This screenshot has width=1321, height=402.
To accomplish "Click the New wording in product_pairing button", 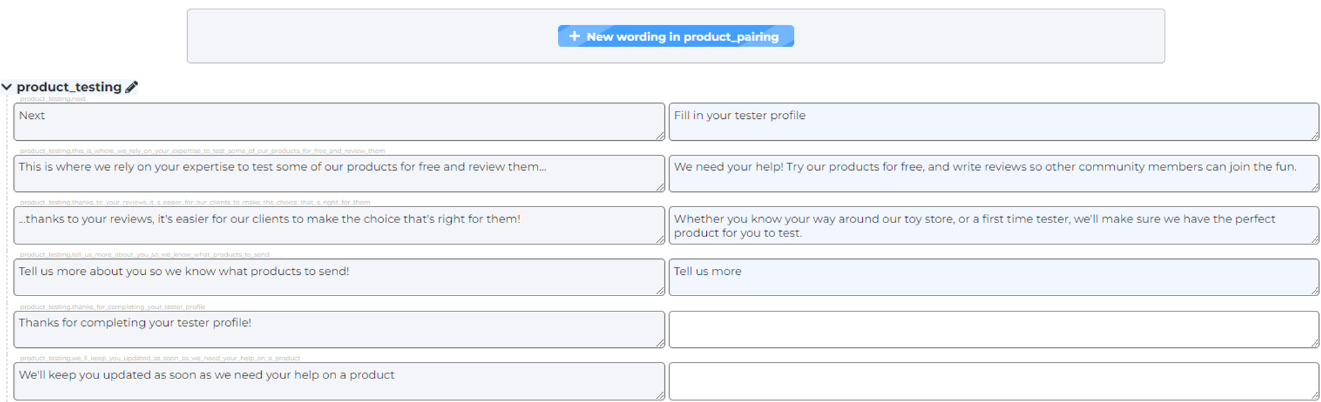I will point(676,36).
